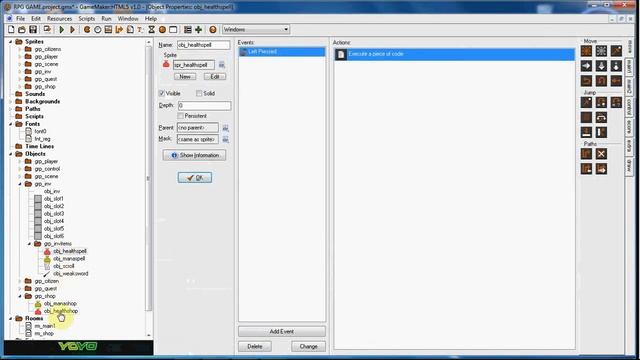Create a new project via toolbar icon
Viewport: 640px width, 360px height.
pos(11,29)
